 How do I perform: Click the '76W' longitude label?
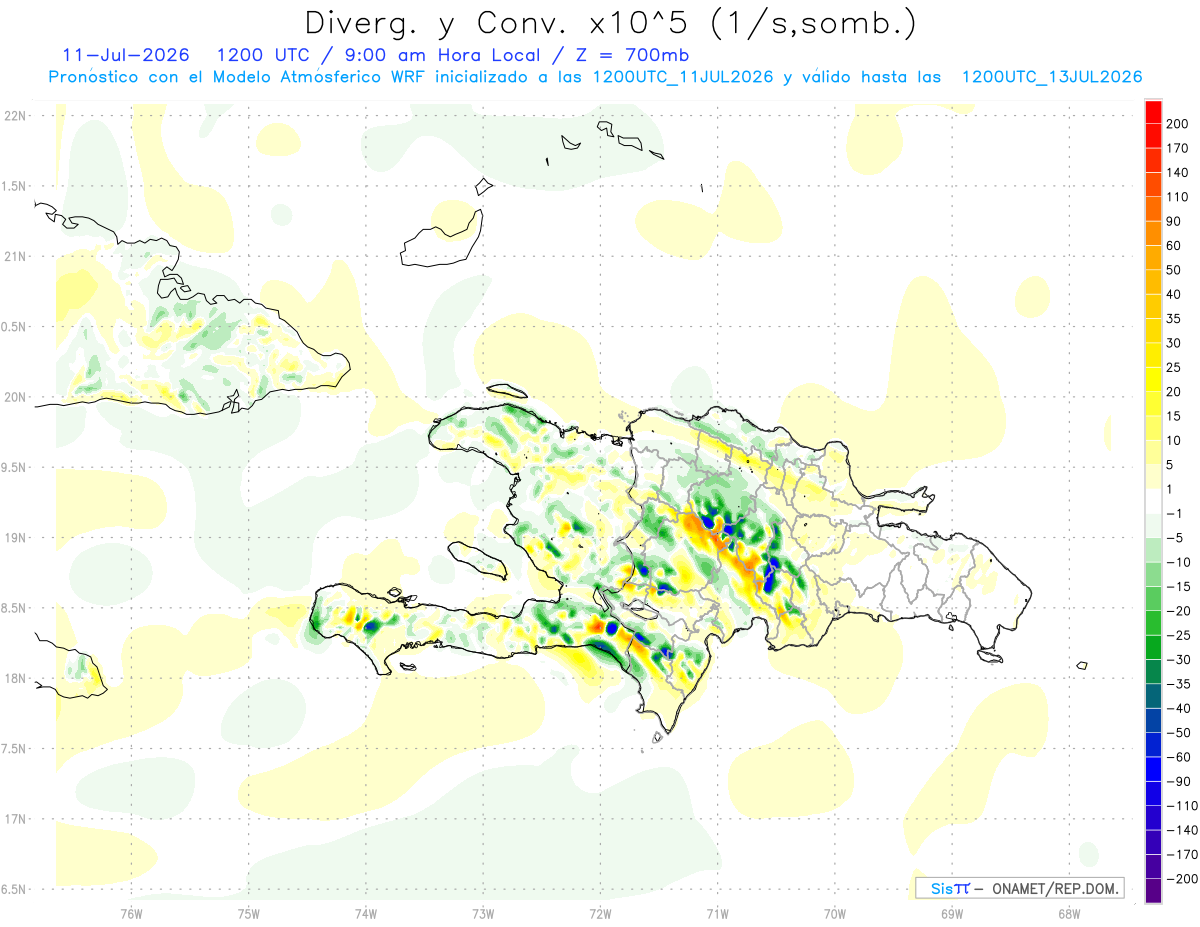coord(131,912)
